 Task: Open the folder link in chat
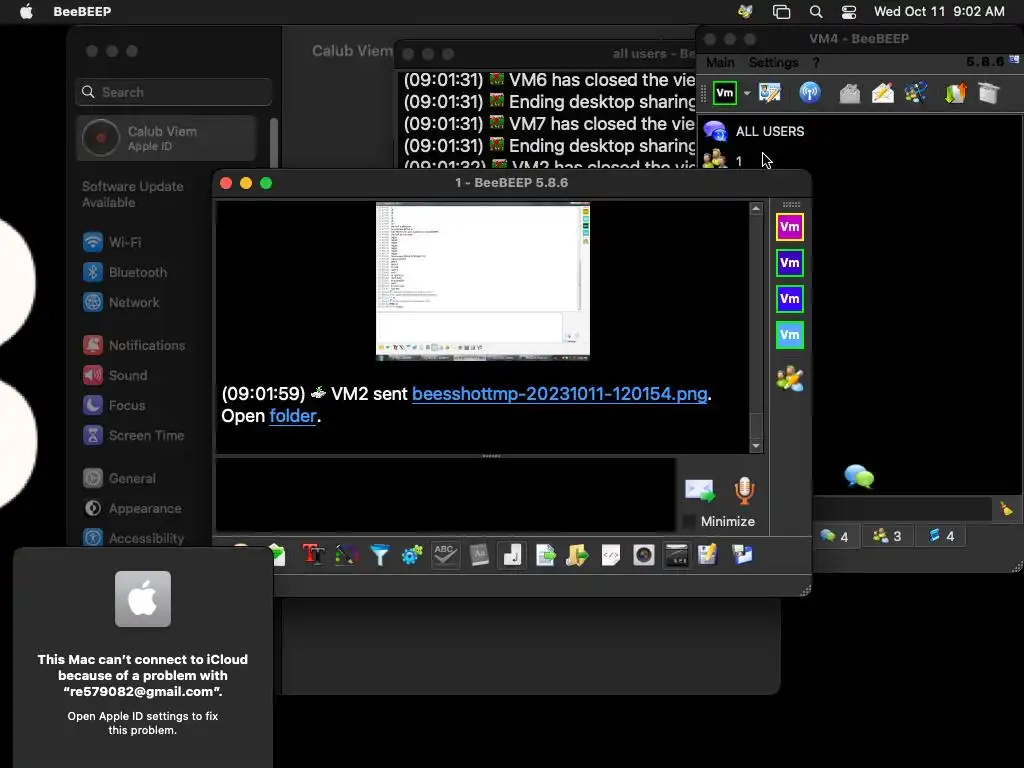tap(293, 416)
